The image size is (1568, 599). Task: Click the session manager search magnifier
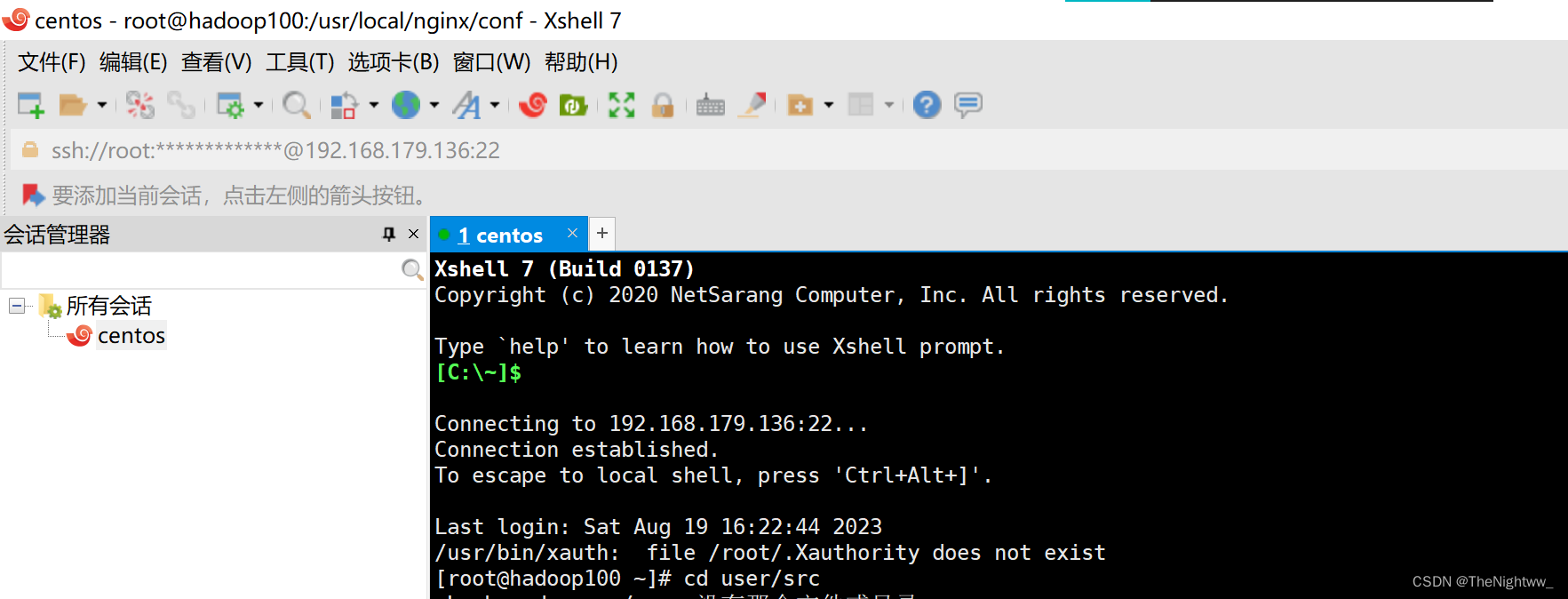[x=412, y=269]
